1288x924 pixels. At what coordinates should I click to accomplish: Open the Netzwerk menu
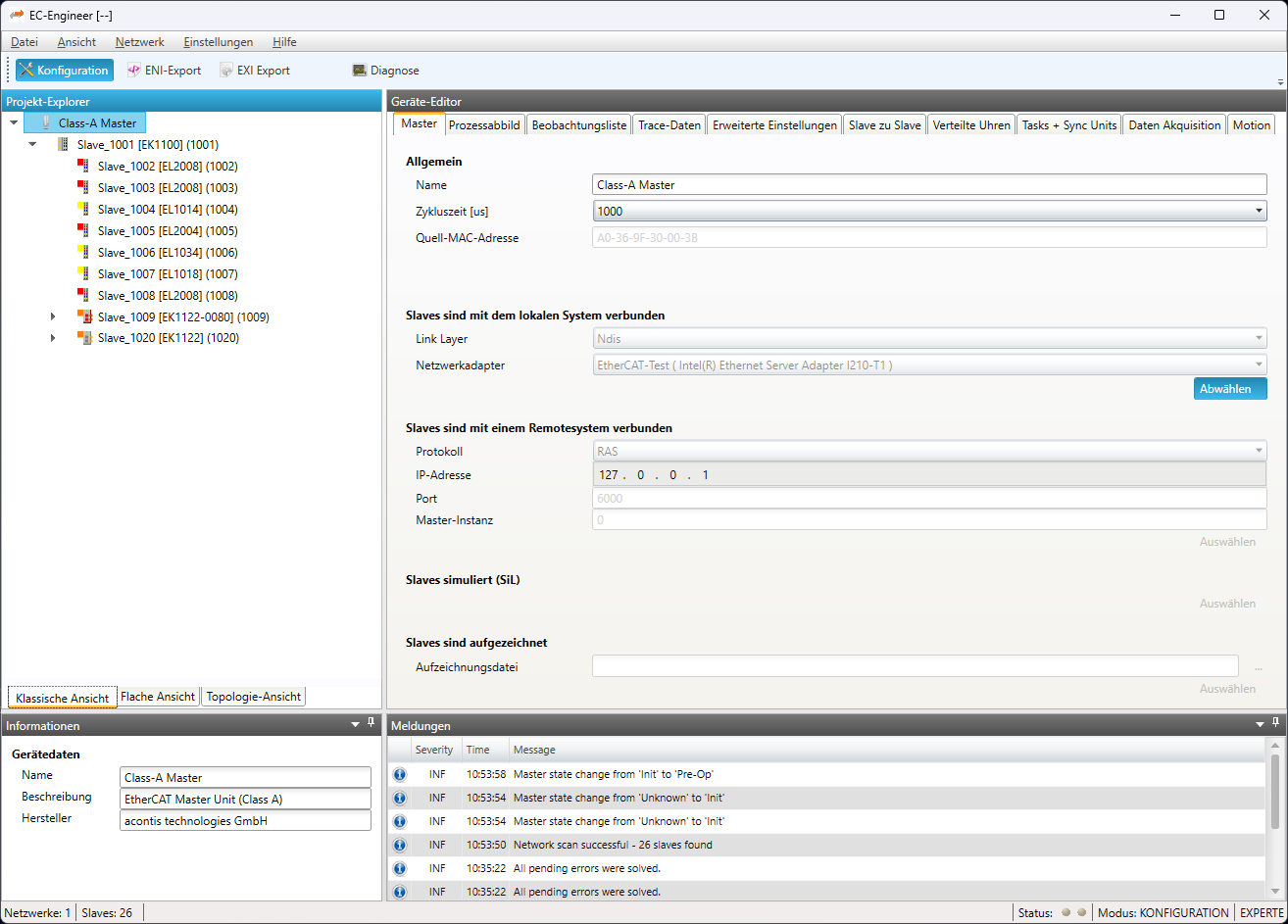click(x=139, y=42)
